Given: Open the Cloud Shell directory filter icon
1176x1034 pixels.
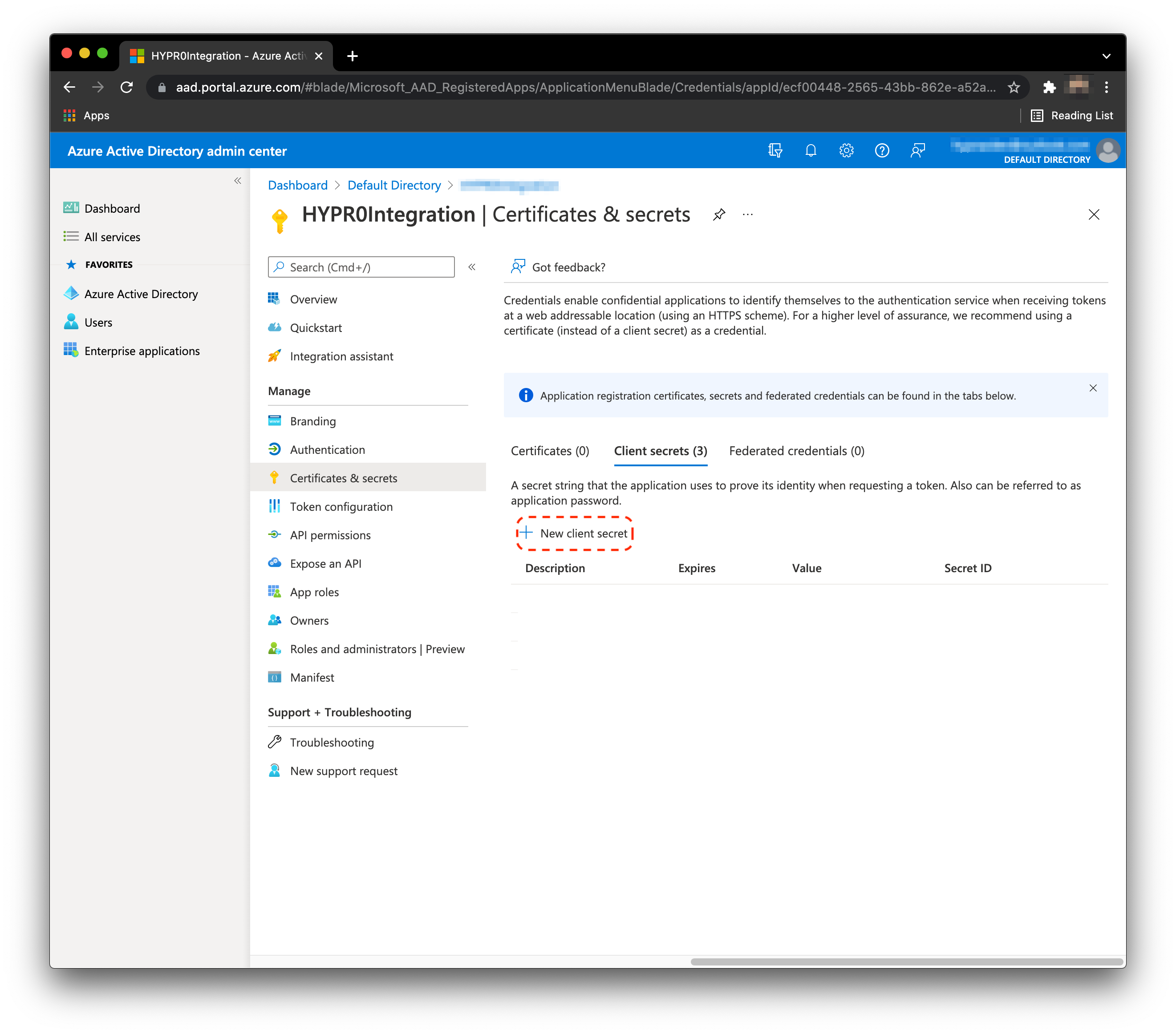Looking at the screenshot, I should coord(775,151).
